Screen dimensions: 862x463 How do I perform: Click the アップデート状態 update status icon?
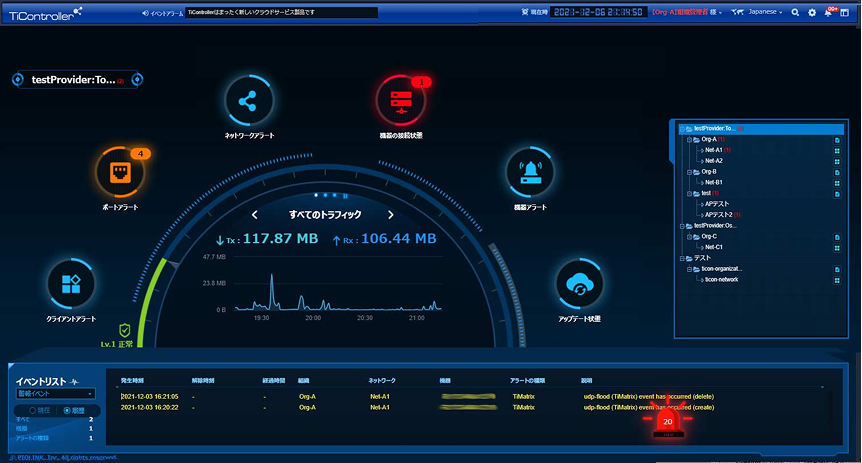[580, 286]
